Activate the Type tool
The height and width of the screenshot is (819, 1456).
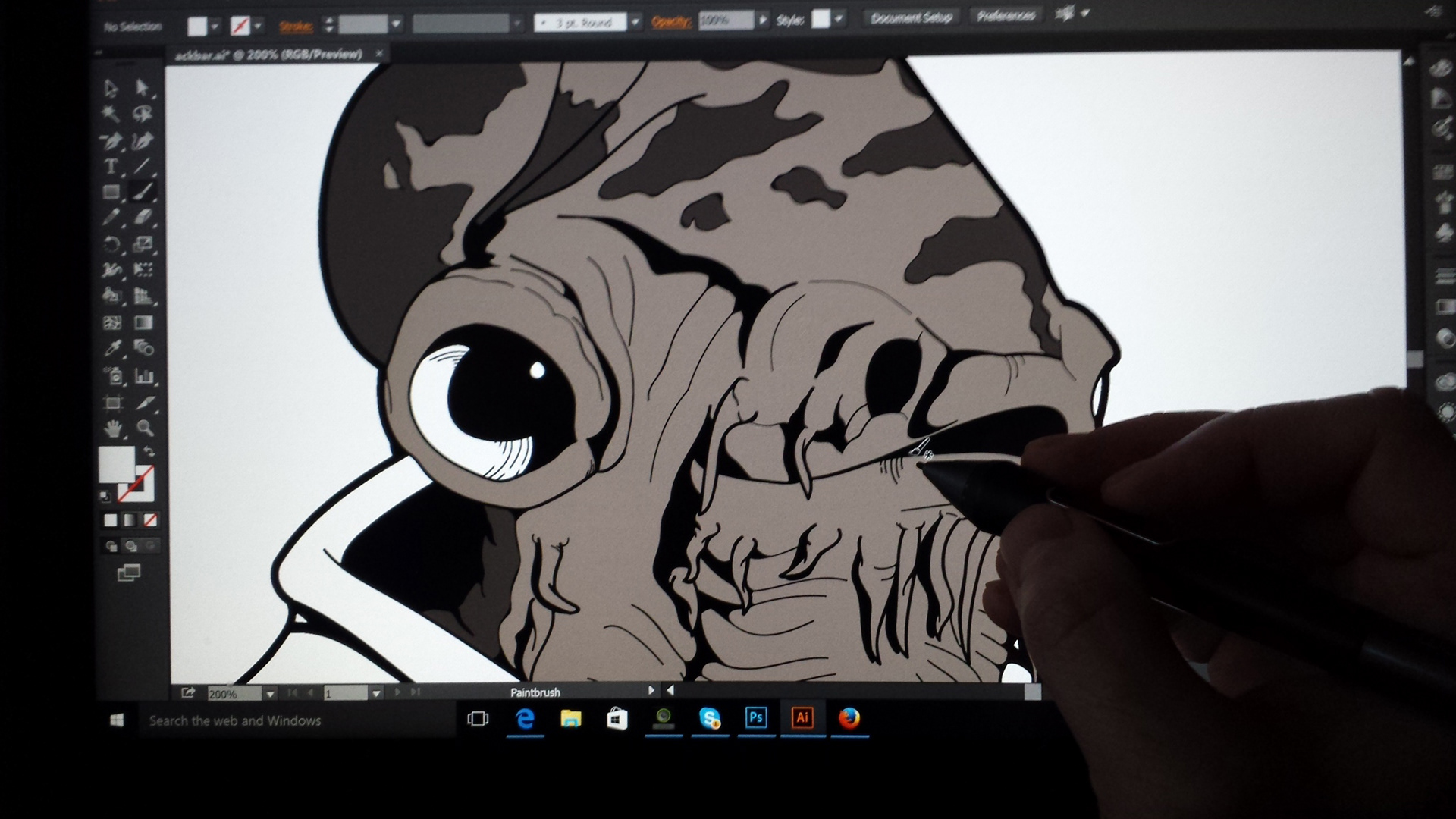pos(111,166)
